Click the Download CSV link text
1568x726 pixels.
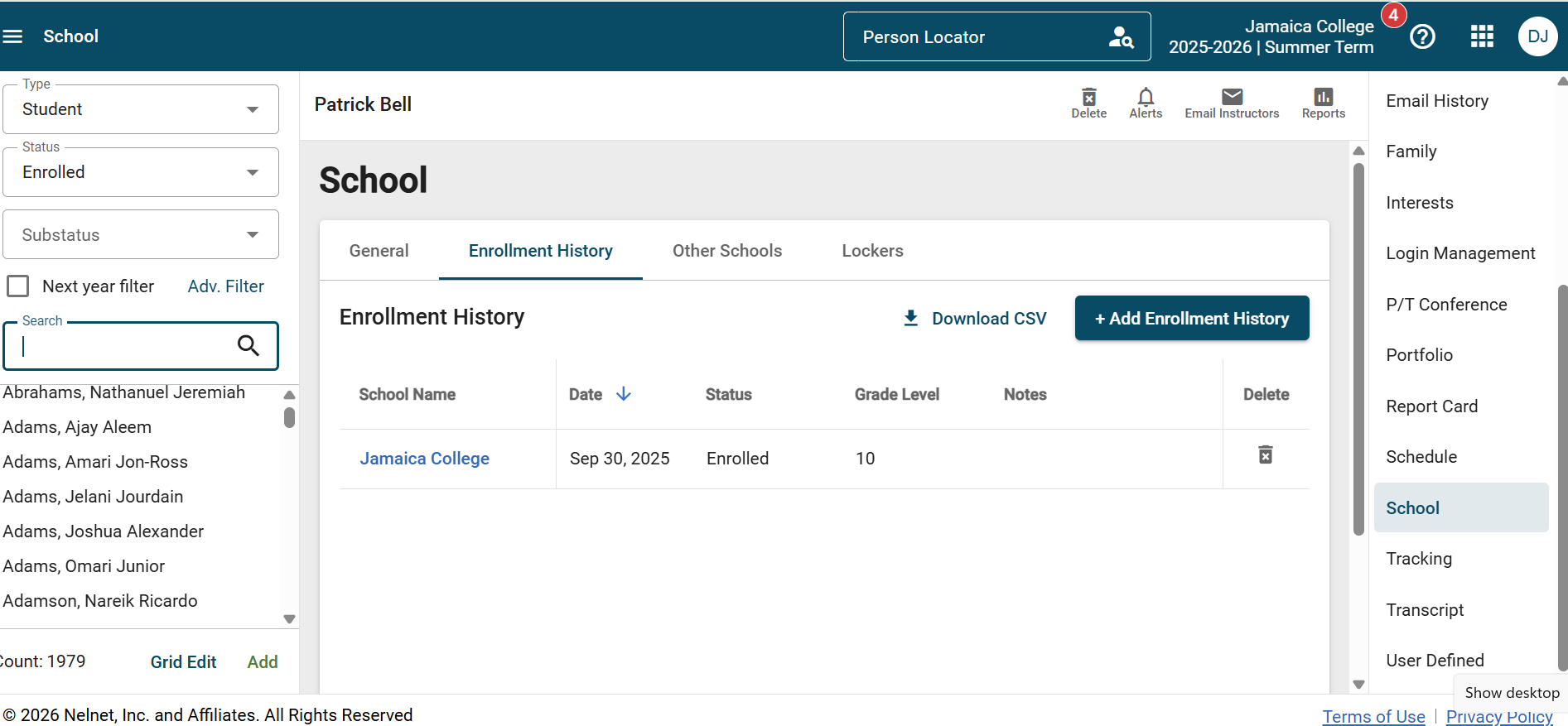989,319
